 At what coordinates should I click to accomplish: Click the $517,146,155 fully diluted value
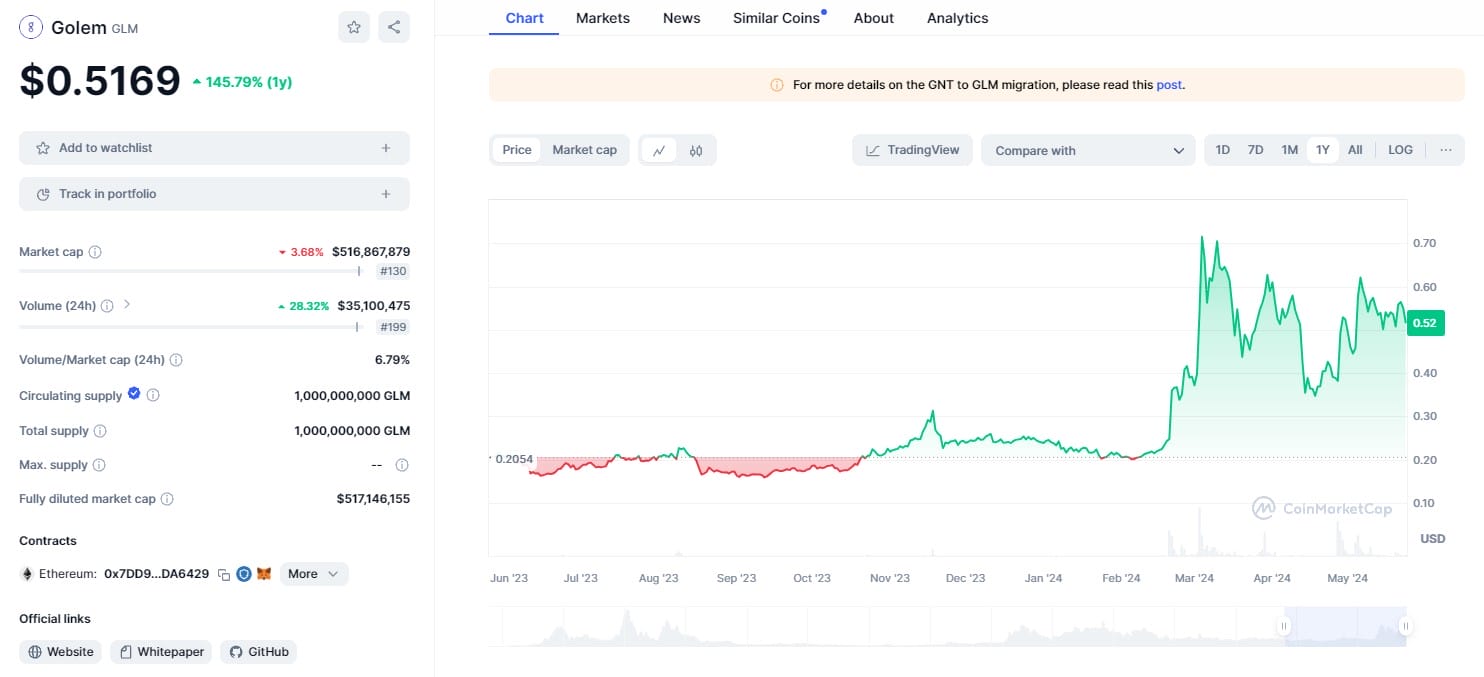pos(373,499)
